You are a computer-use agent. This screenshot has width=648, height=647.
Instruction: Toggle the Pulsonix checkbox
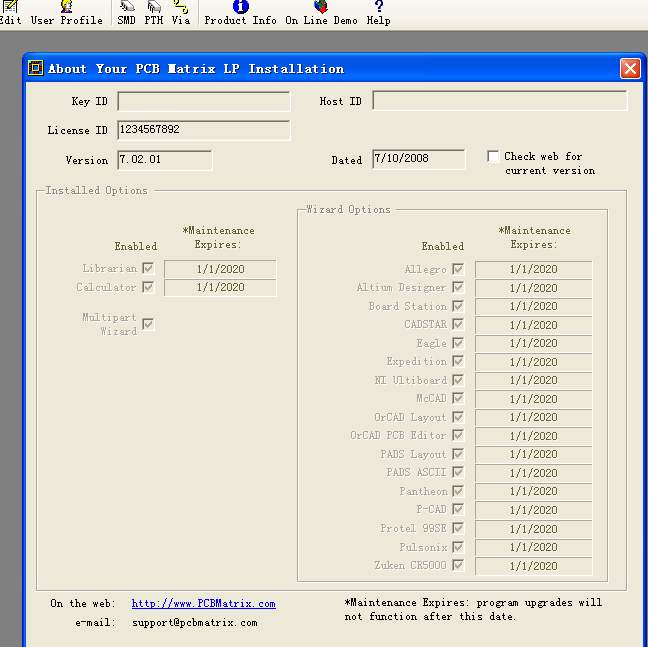tap(457, 547)
